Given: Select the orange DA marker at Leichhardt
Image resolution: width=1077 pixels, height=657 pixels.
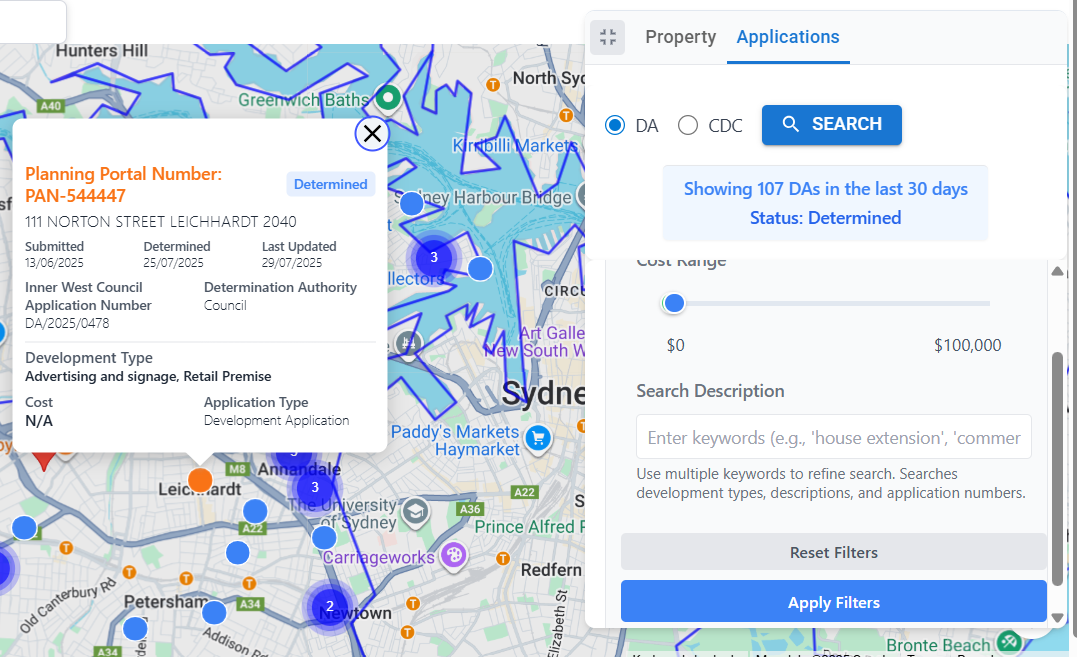Looking at the screenshot, I should click(200, 479).
